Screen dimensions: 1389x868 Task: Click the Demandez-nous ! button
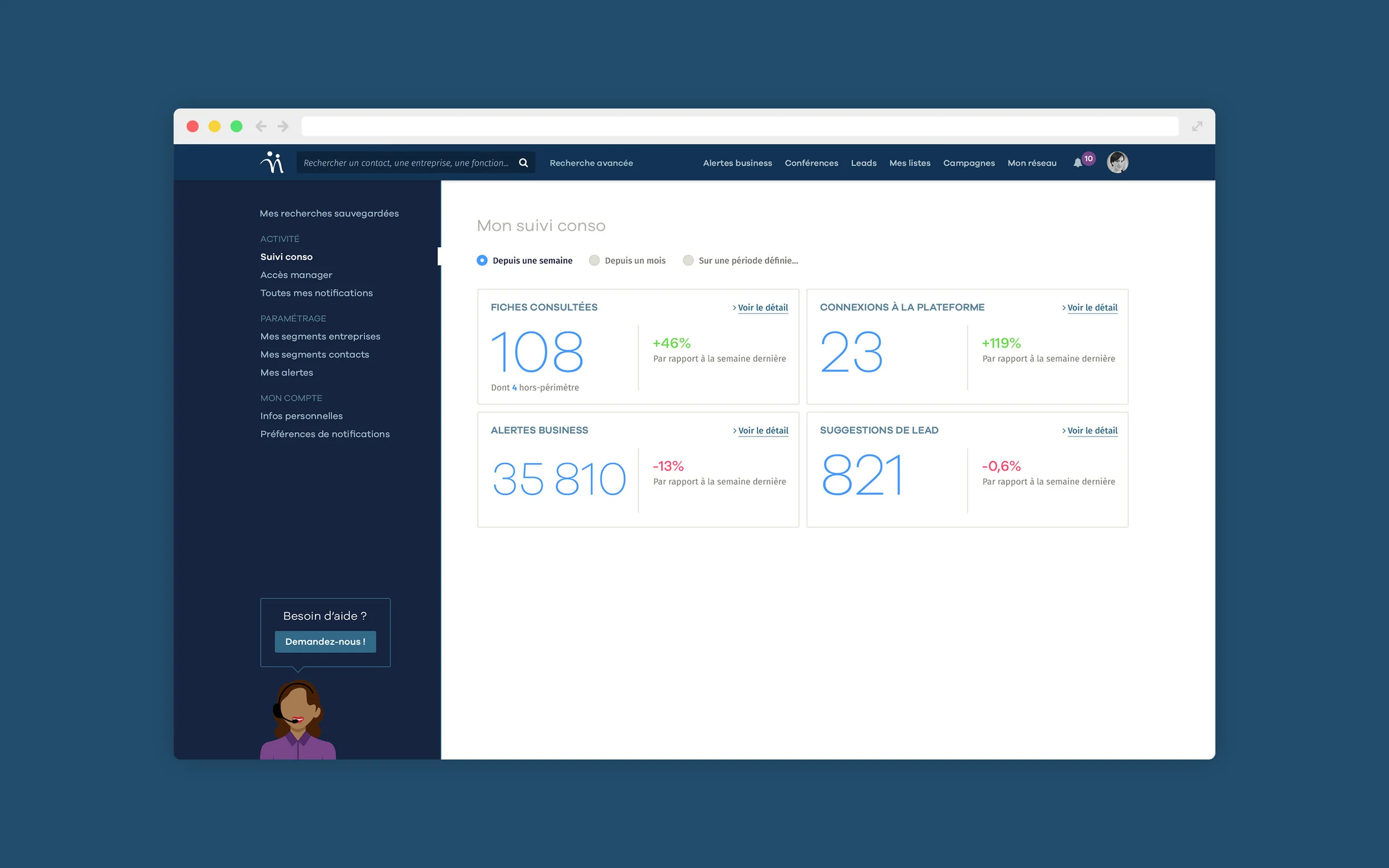point(325,642)
